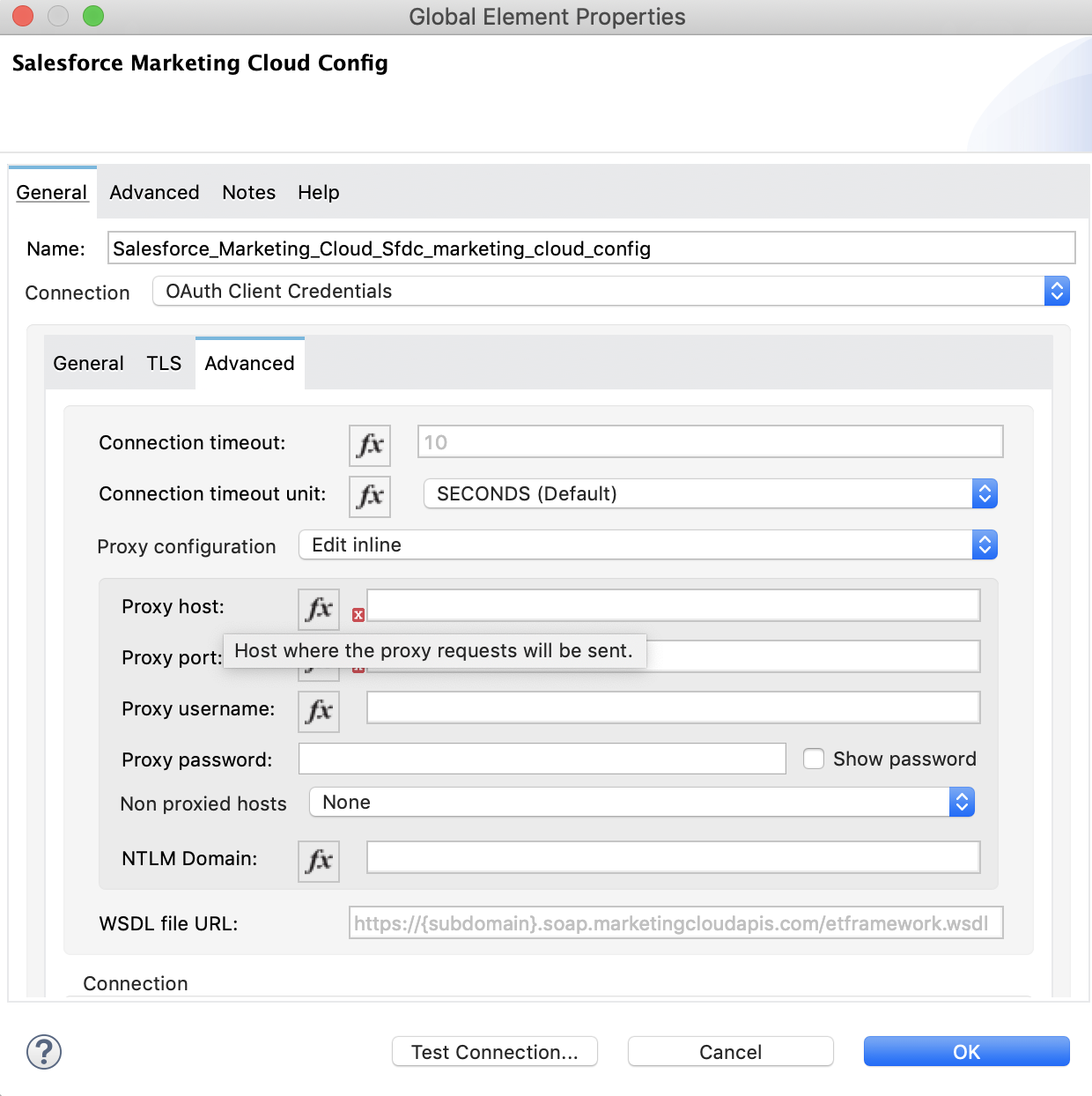Enable the Show password checkbox
The width and height of the screenshot is (1092, 1096).
coord(813,759)
